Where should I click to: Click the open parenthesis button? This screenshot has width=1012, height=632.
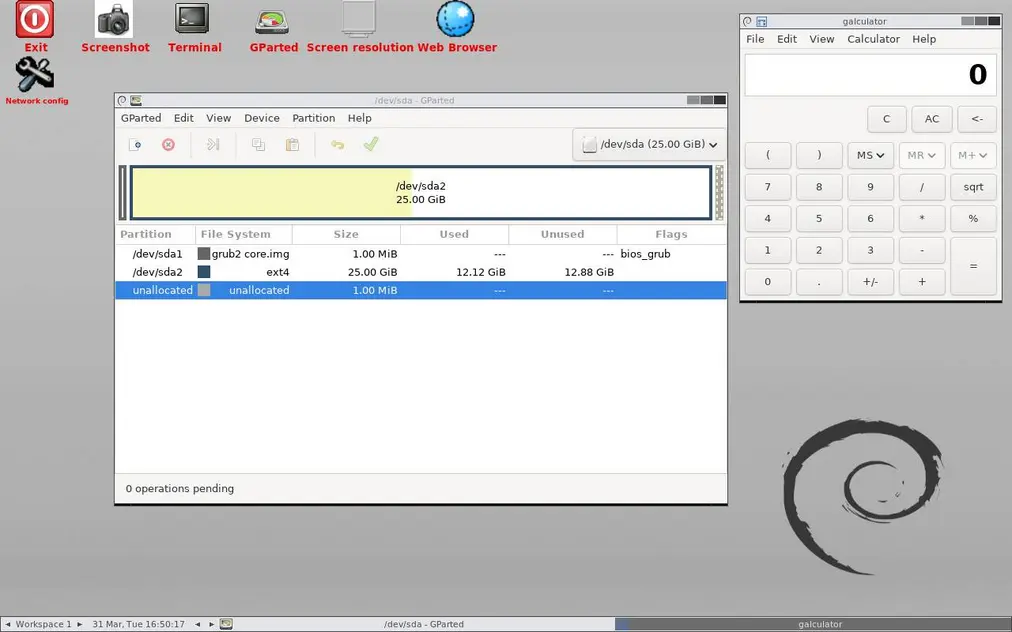(x=767, y=156)
